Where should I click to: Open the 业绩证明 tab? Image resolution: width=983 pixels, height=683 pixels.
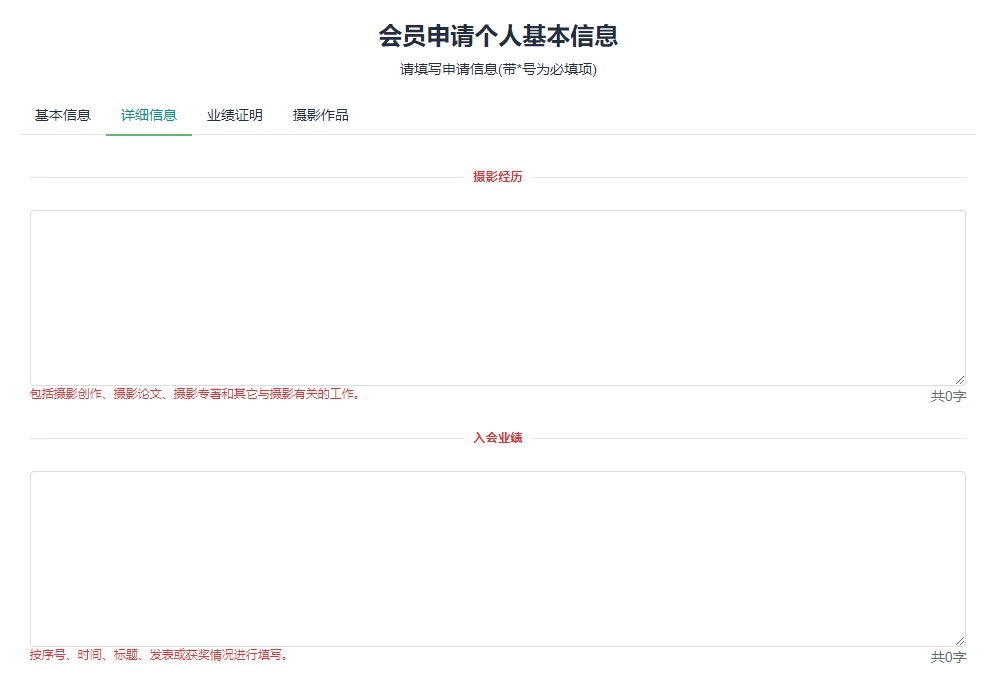point(233,115)
